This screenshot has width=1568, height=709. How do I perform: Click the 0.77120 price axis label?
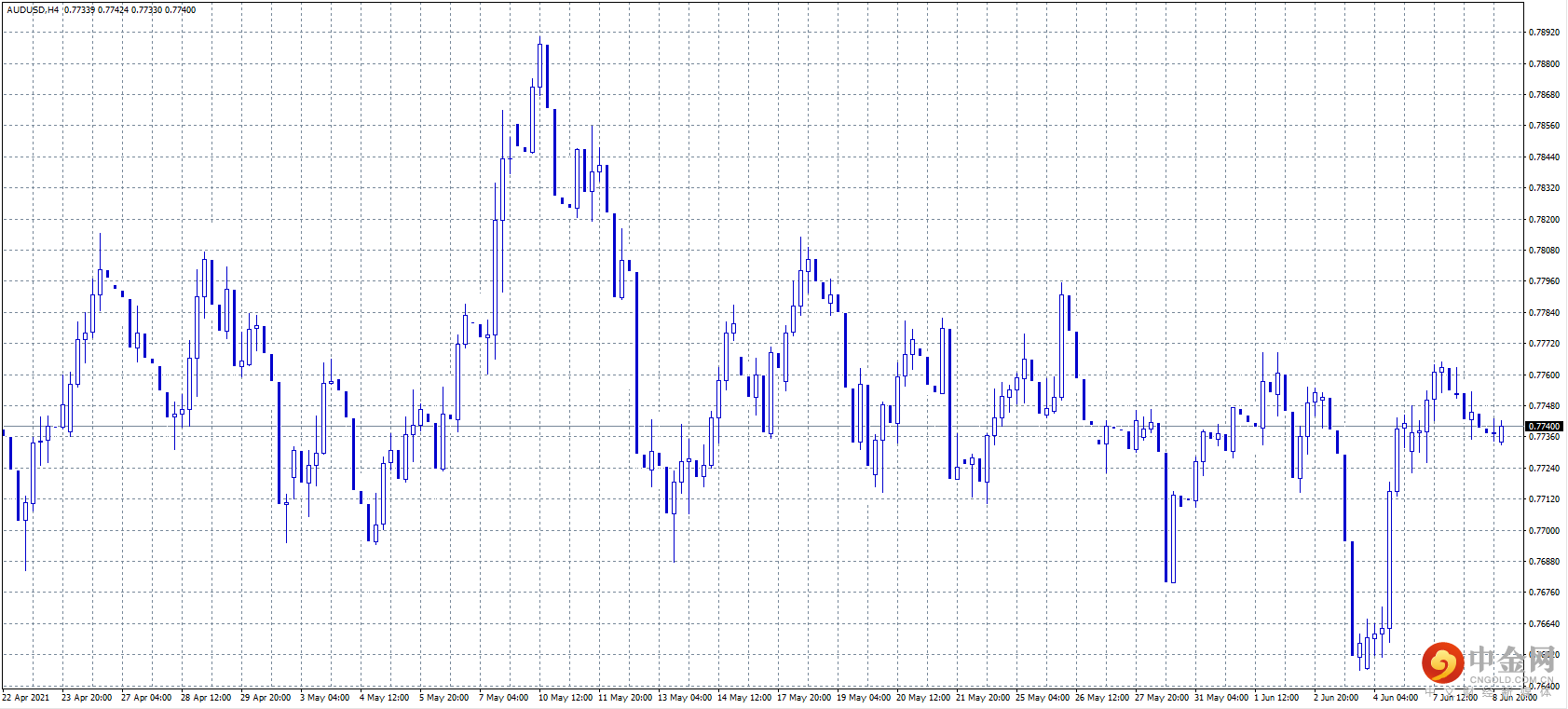pos(1544,499)
